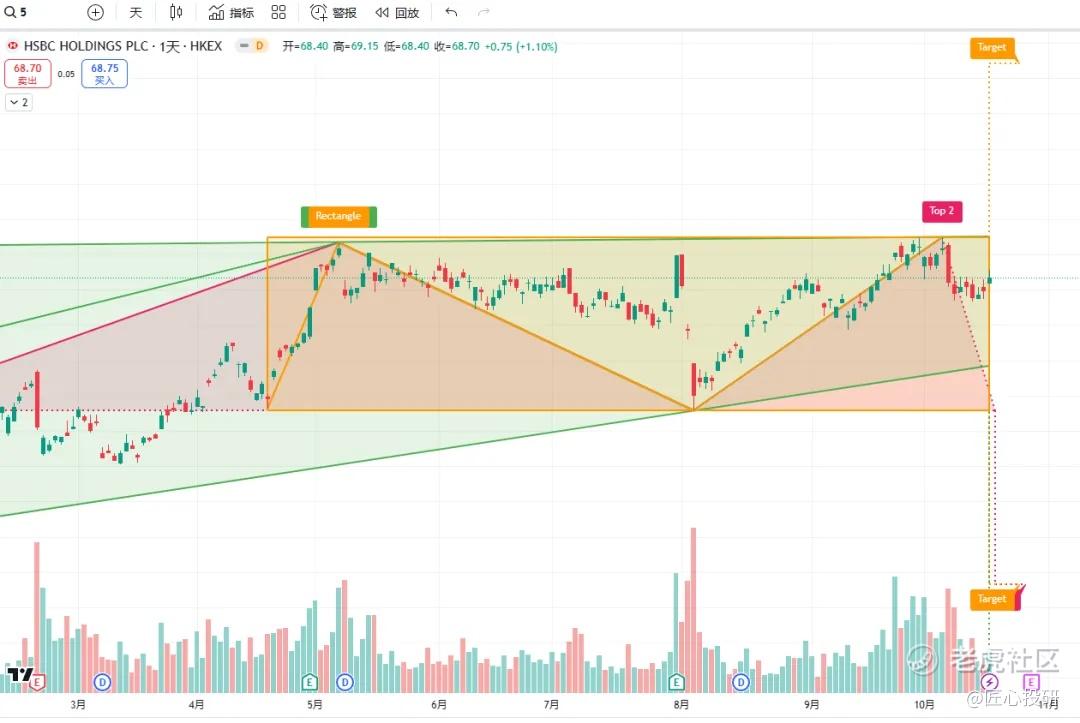Click the 68.70 卖出 sell button
Viewport: 1080px width, 723px height.
pyautogui.click(x=28, y=74)
